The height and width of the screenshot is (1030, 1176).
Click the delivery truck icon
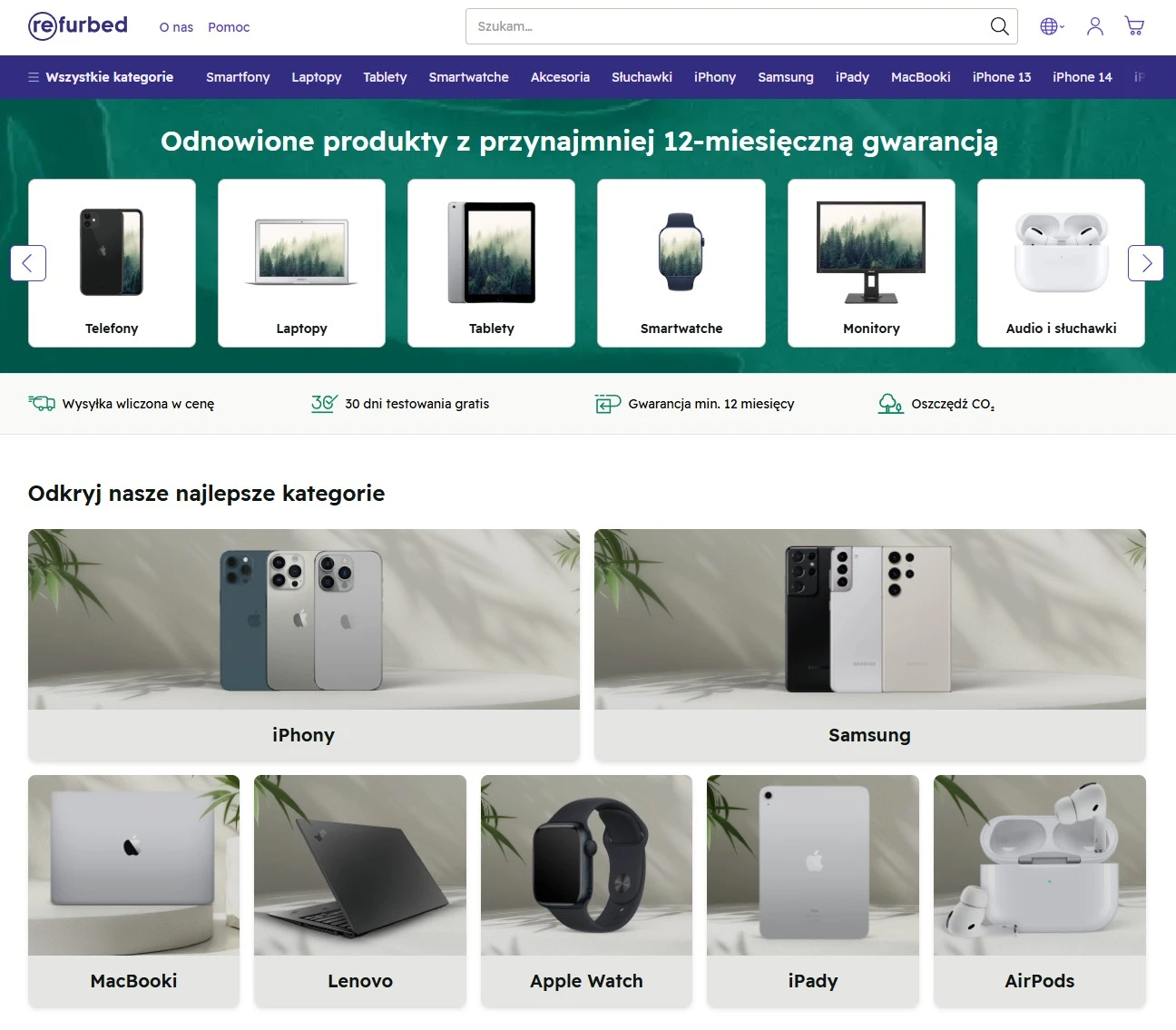[42, 403]
